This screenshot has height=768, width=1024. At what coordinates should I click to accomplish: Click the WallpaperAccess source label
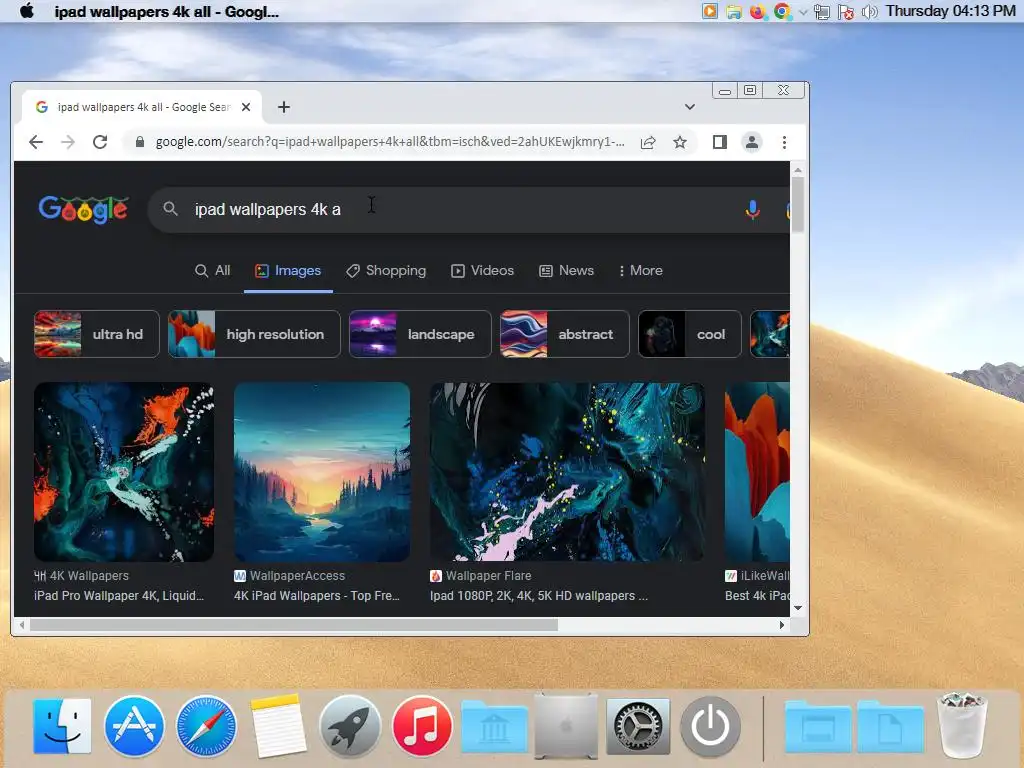(x=297, y=575)
